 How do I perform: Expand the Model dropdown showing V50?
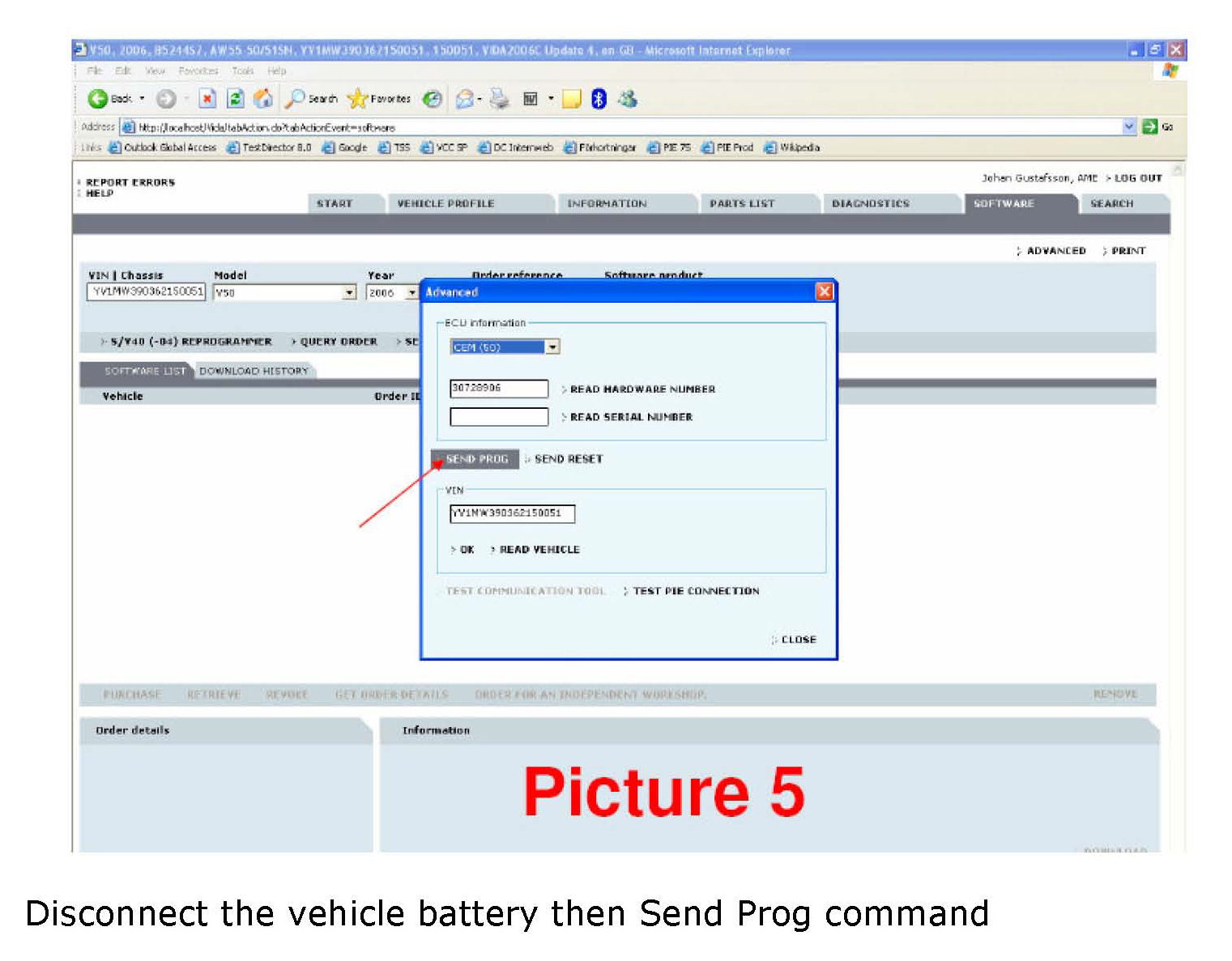click(x=349, y=293)
